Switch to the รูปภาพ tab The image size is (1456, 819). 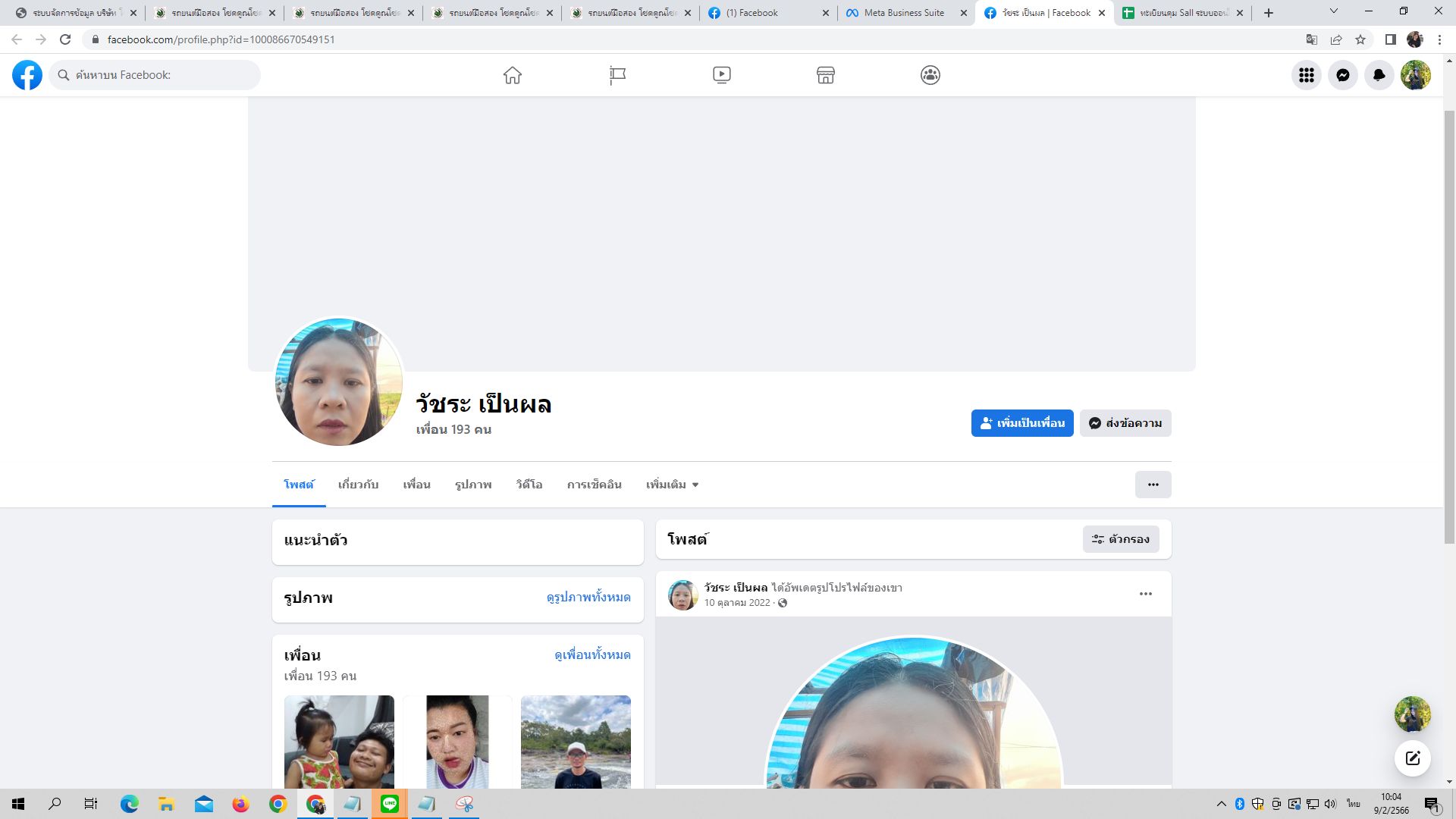(473, 485)
